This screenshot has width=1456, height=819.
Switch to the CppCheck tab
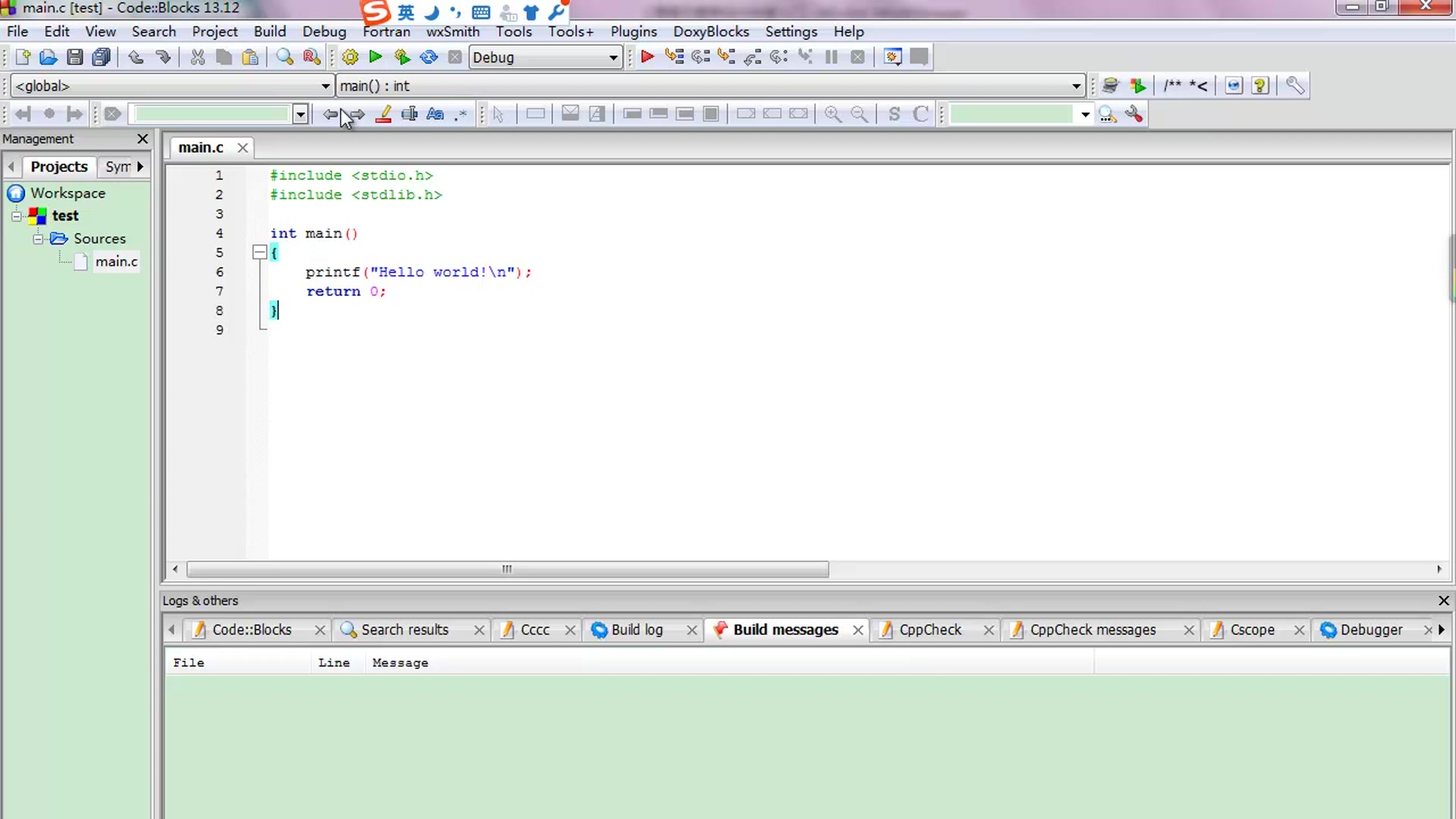(x=929, y=629)
